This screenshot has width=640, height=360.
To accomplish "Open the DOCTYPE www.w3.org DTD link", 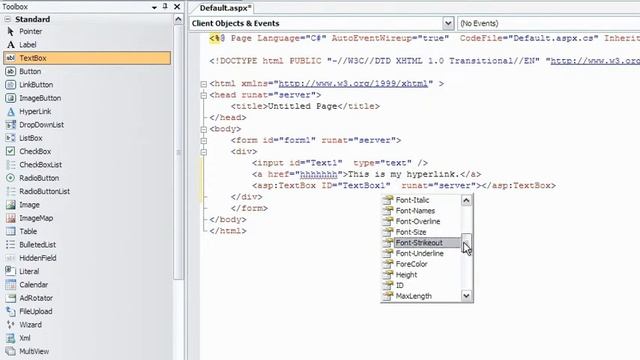I will [x=595, y=61].
